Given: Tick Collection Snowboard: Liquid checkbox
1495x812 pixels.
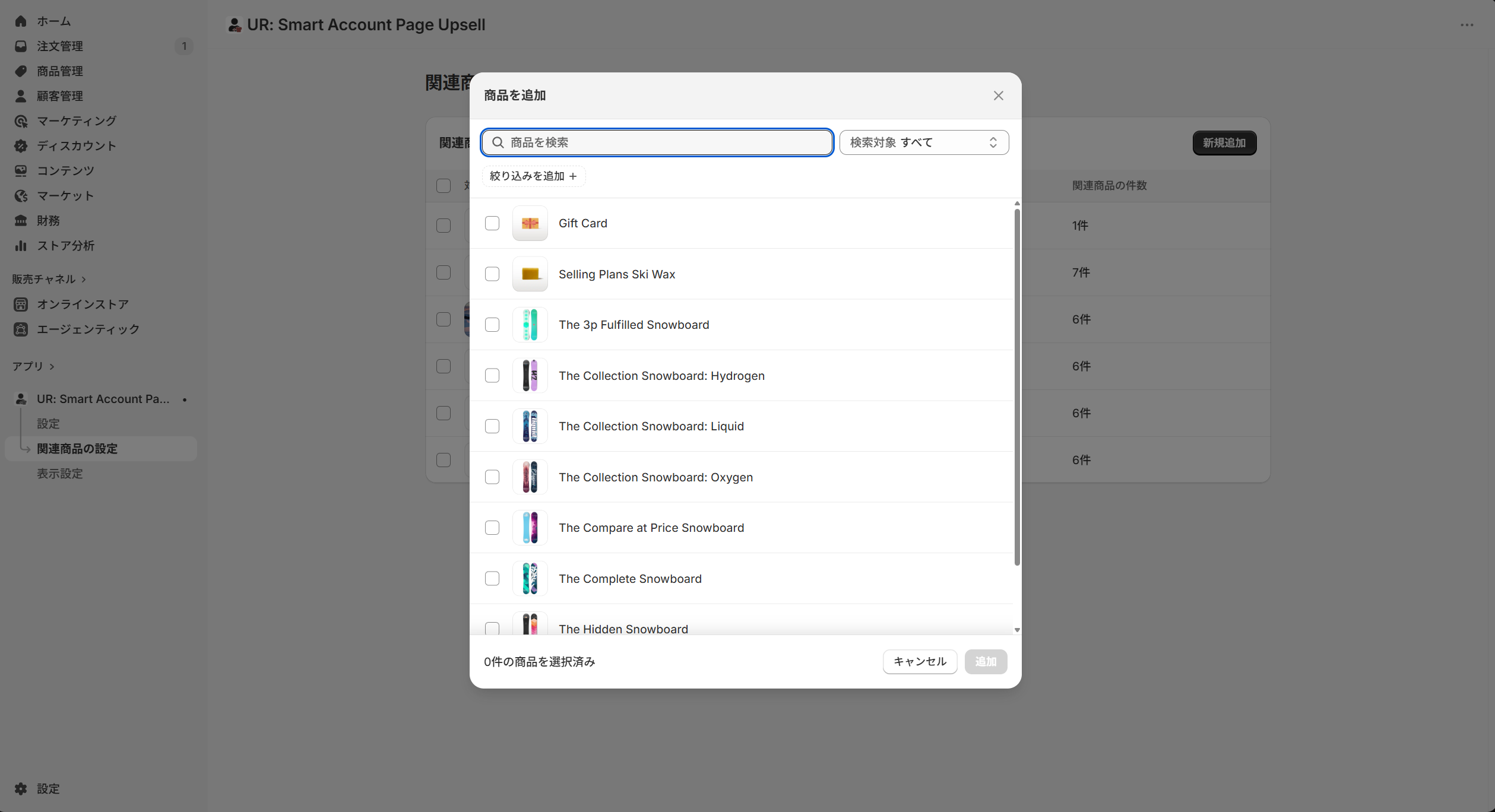Looking at the screenshot, I should (492, 426).
